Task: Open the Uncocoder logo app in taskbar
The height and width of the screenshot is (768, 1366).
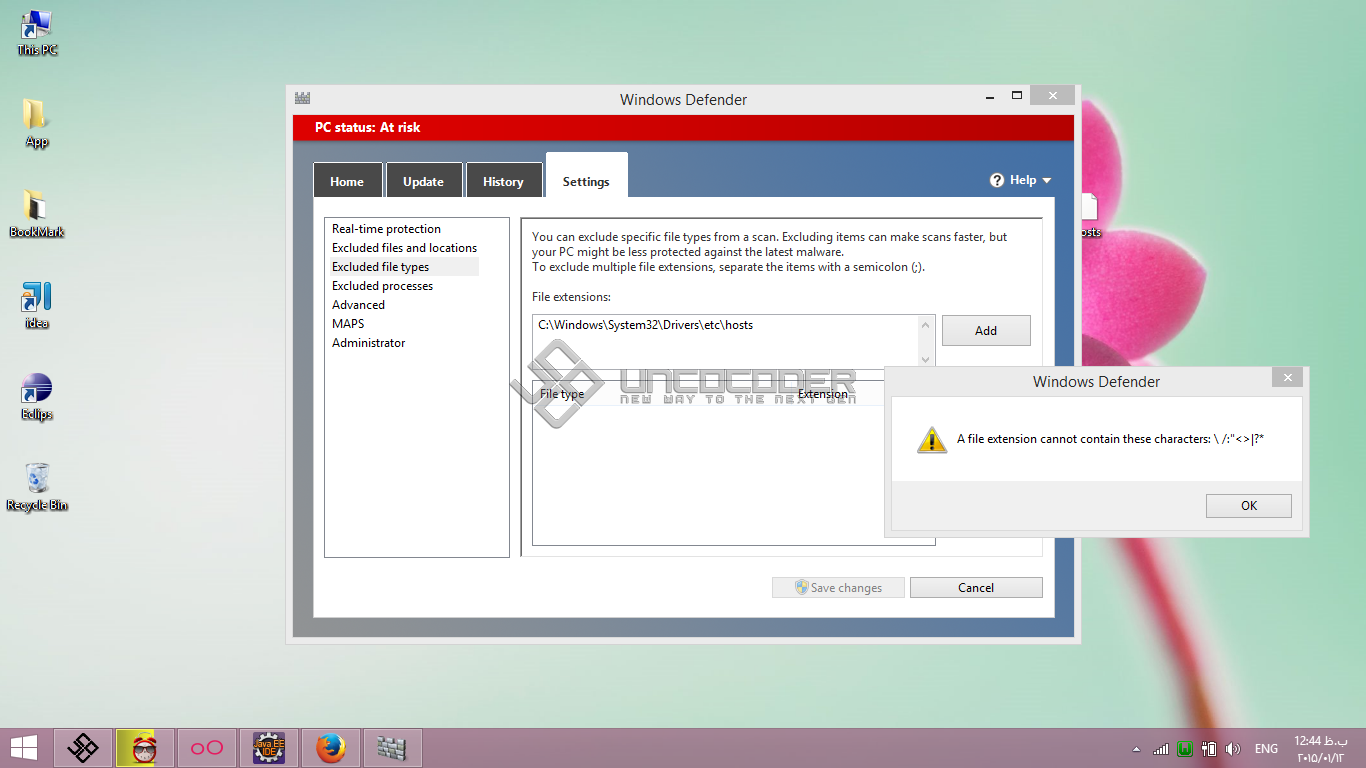Action: point(83,748)
